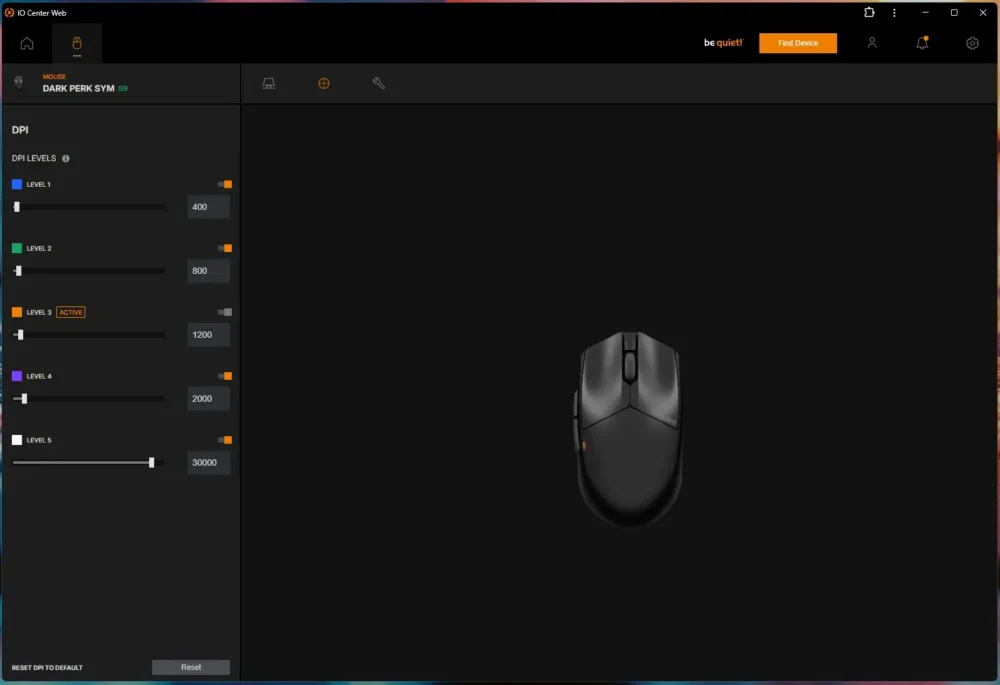Screen dimensions: 1000x685
Task: Toggle Level 3 DPI switch
Action: [x=224, y=312]
